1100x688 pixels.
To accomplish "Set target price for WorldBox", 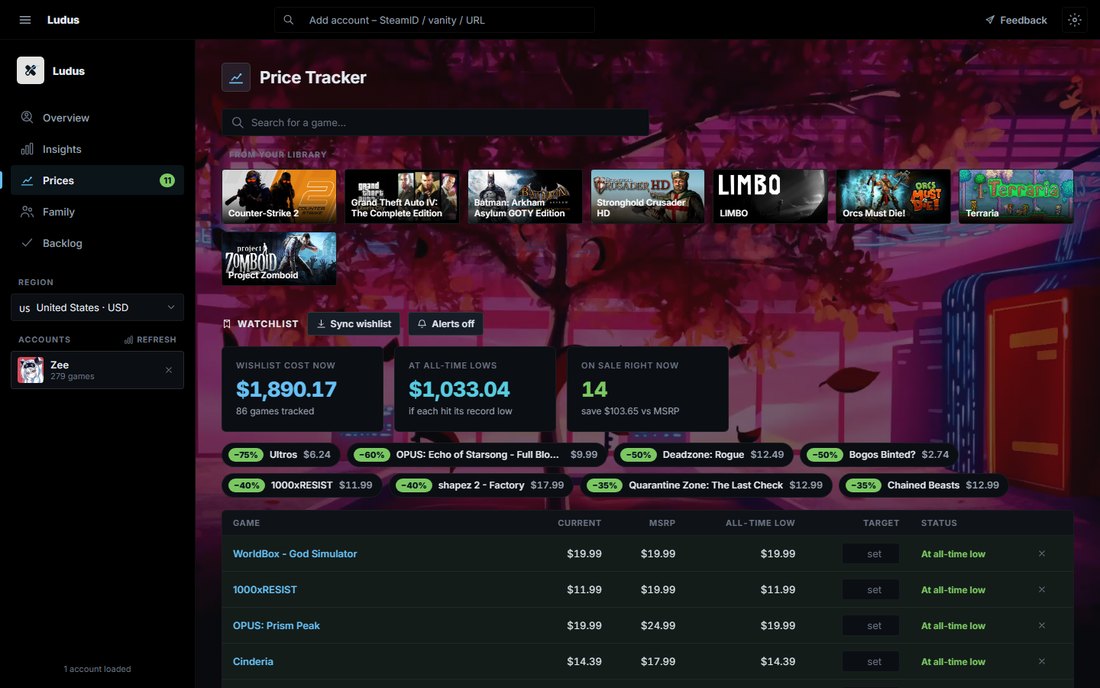I will point(871,553).
